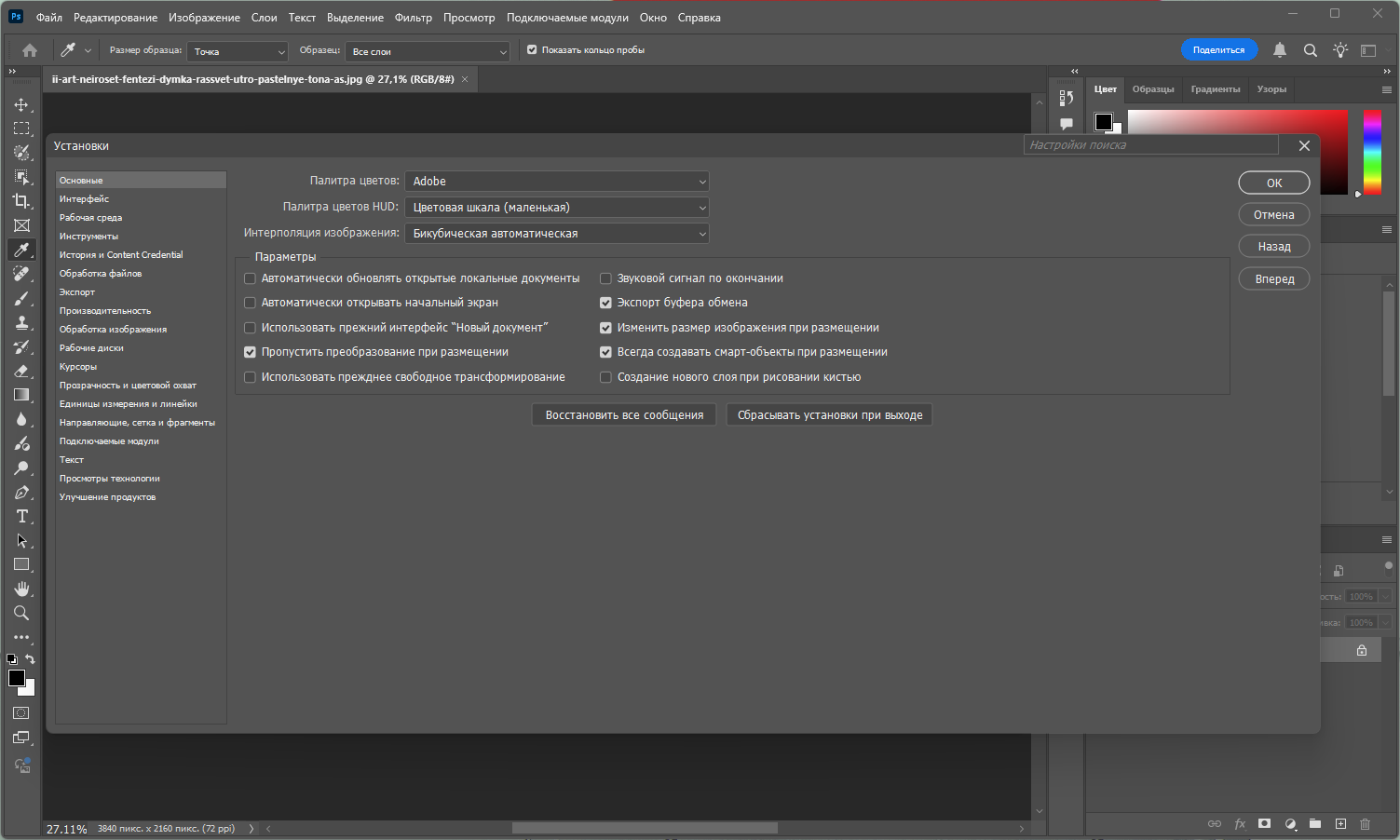Toggle Quick Mask mode icon

(21, 713)
